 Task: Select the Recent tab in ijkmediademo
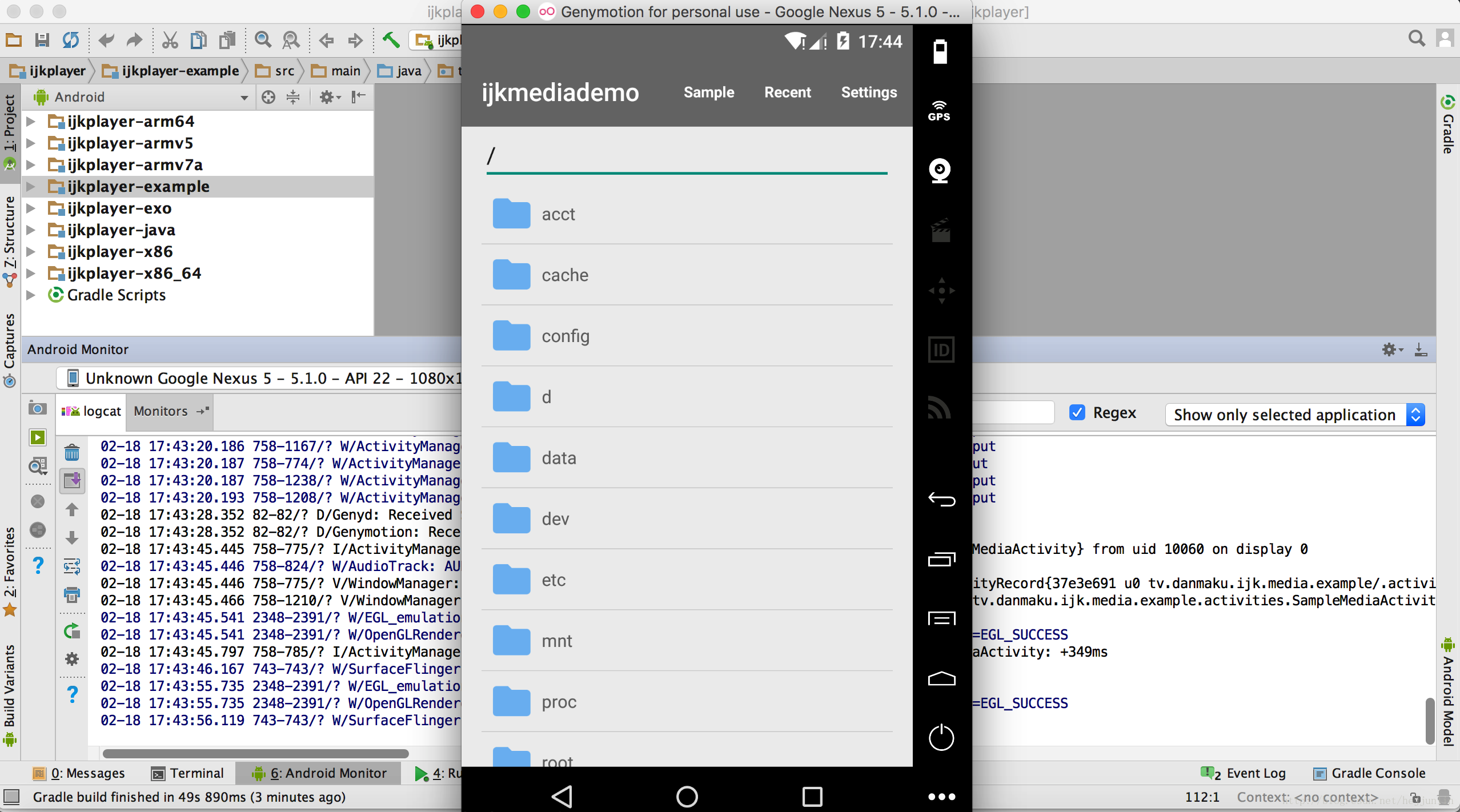click(787, 91)
